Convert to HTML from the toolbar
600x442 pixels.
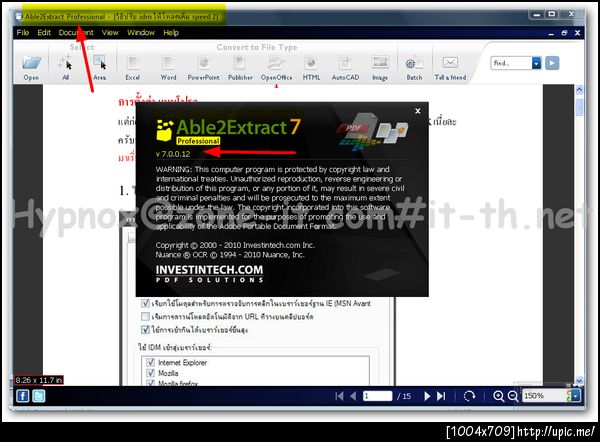(x=311, y=67)
